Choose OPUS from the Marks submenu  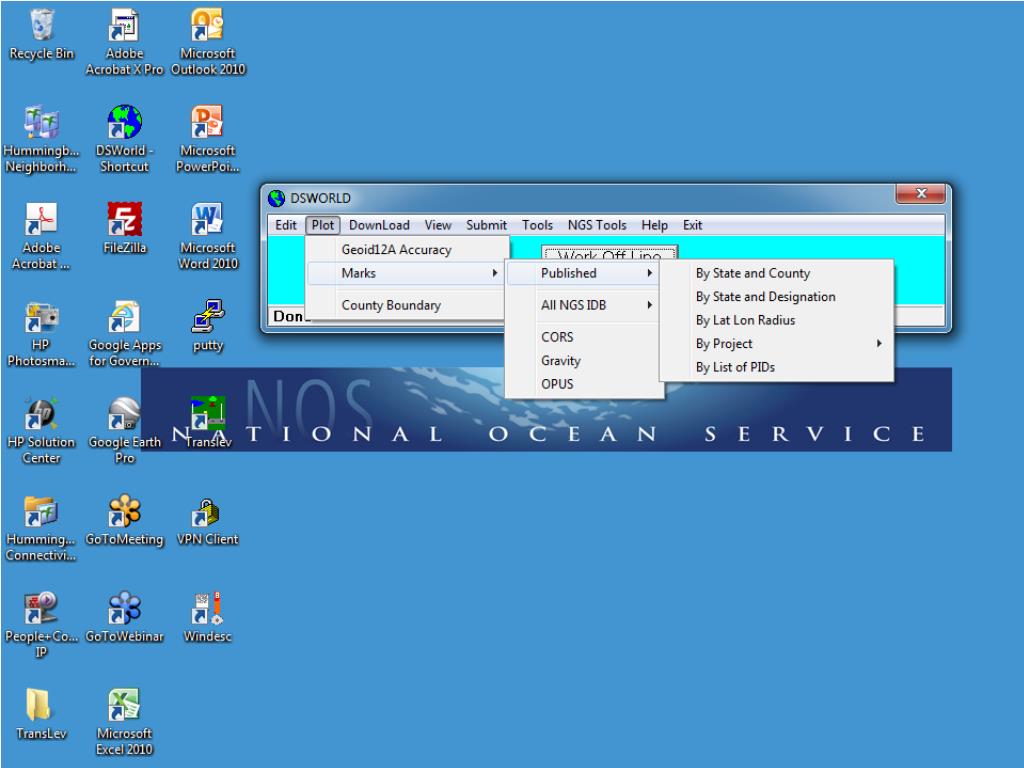584,384
